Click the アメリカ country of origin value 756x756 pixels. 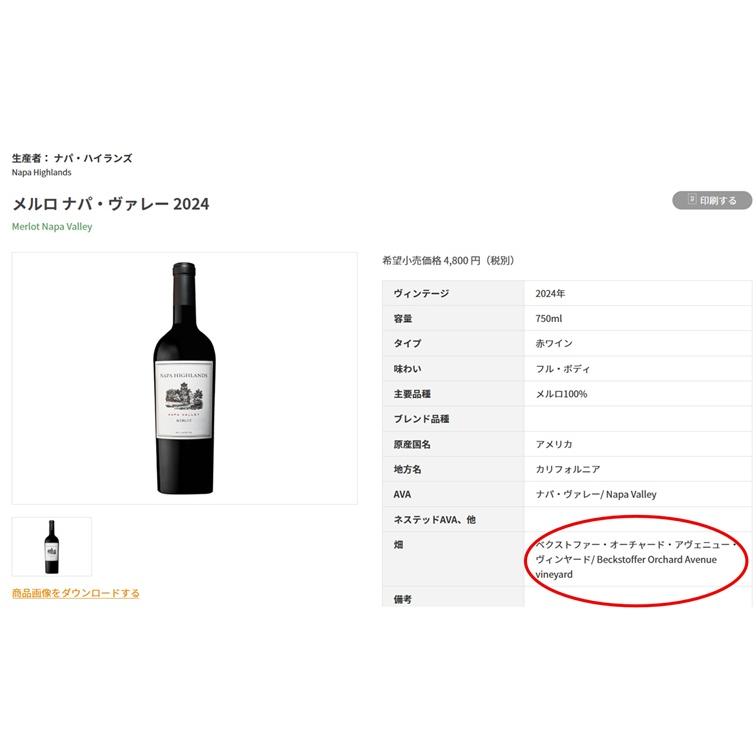point(554,444)
